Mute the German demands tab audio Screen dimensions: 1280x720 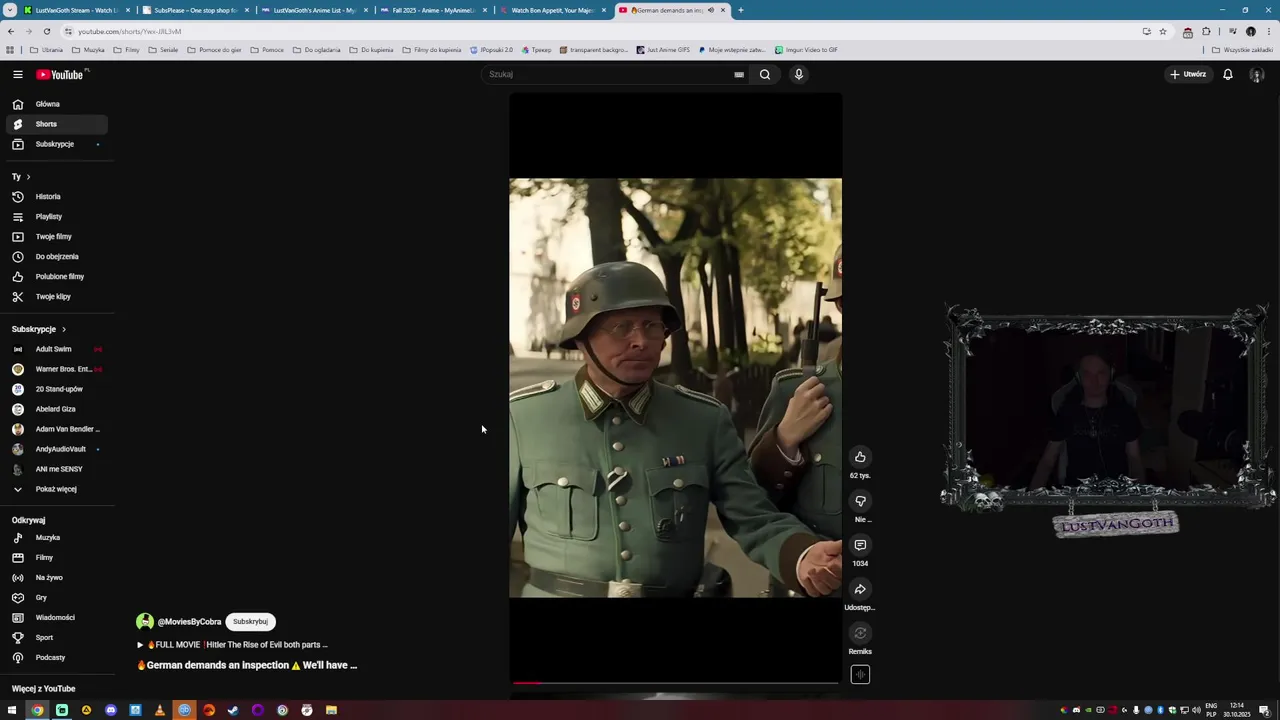(711, 10)
